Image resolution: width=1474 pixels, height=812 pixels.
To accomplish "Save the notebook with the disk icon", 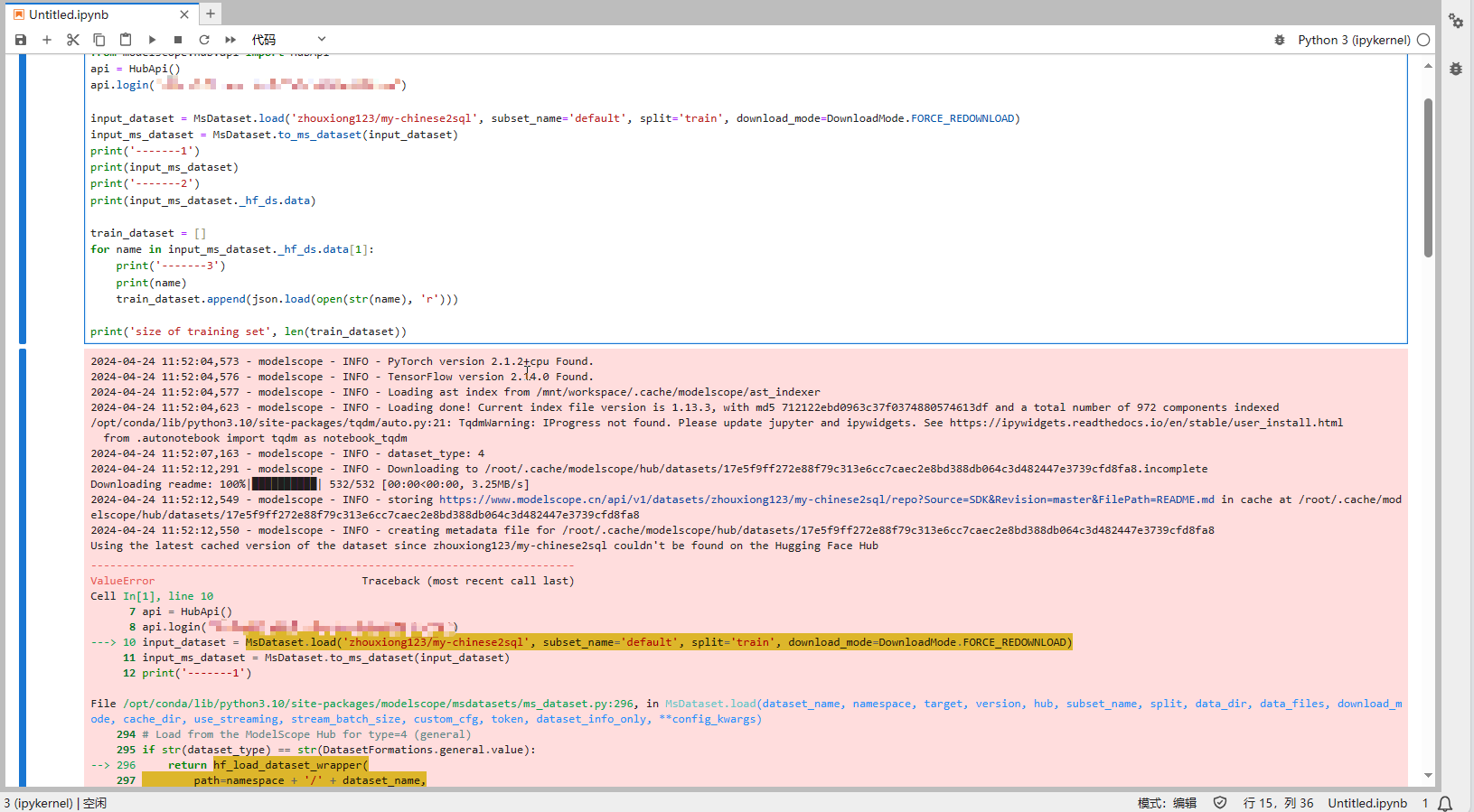I will (21, 40).
